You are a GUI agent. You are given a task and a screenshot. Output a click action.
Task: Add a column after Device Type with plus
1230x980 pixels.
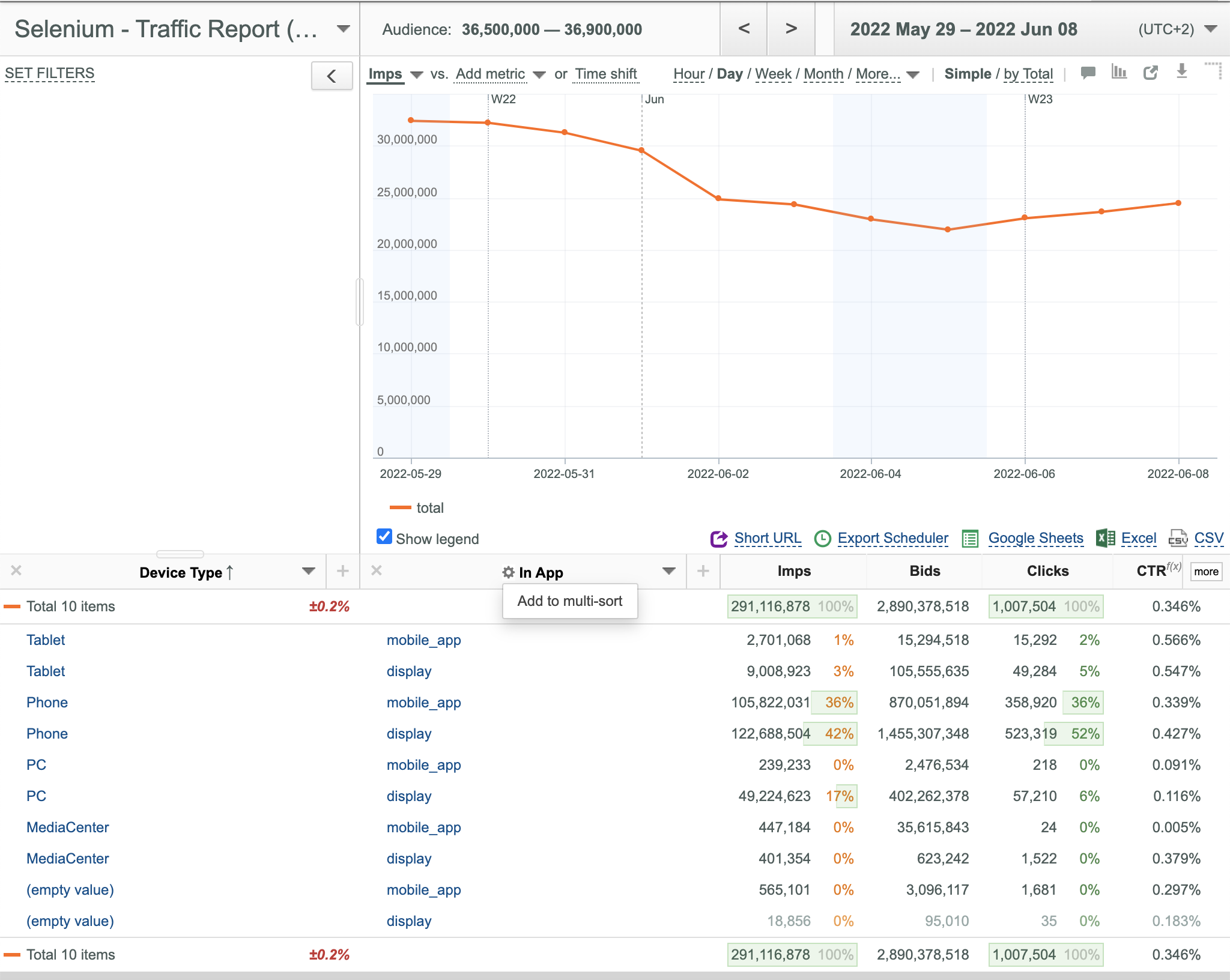pos(343,571)
